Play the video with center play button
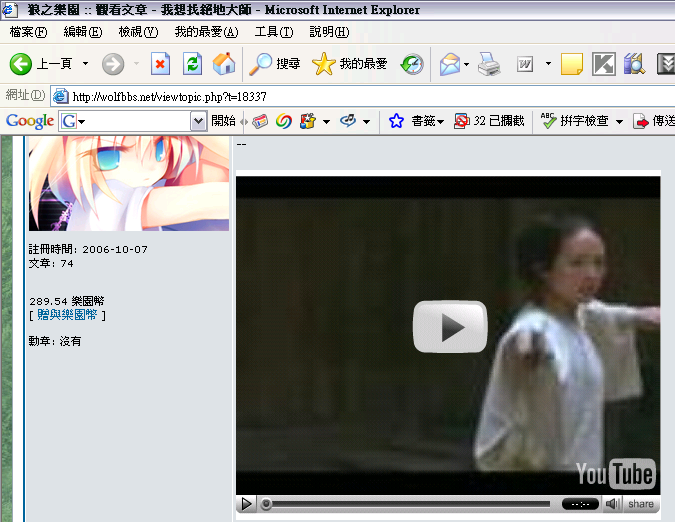 click(450, 327)
